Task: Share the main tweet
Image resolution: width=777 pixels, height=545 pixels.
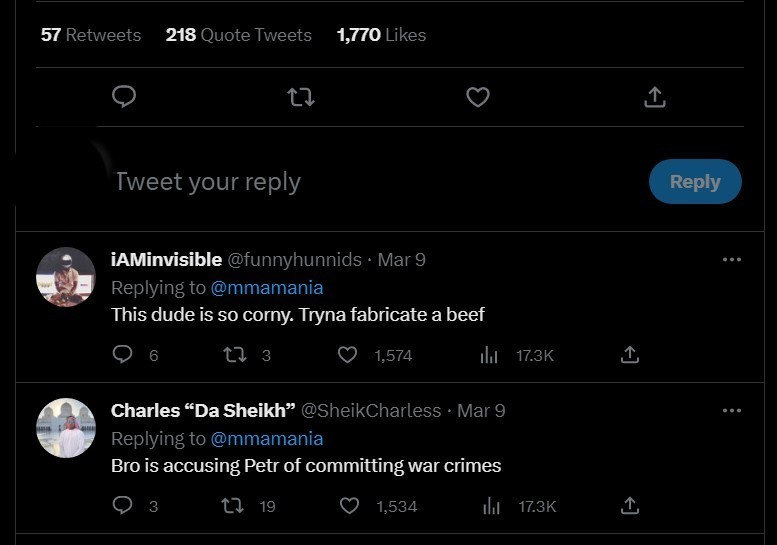Action: click(654, 97)
